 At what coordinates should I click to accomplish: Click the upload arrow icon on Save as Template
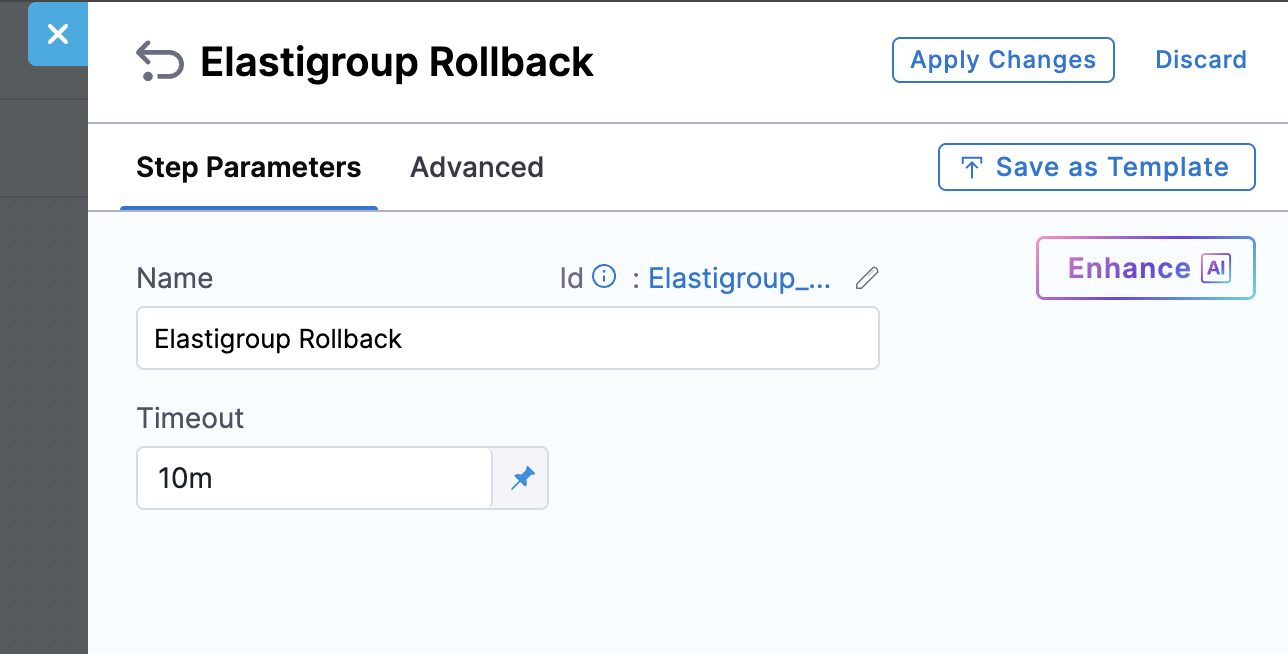click(x=971, y=167)
